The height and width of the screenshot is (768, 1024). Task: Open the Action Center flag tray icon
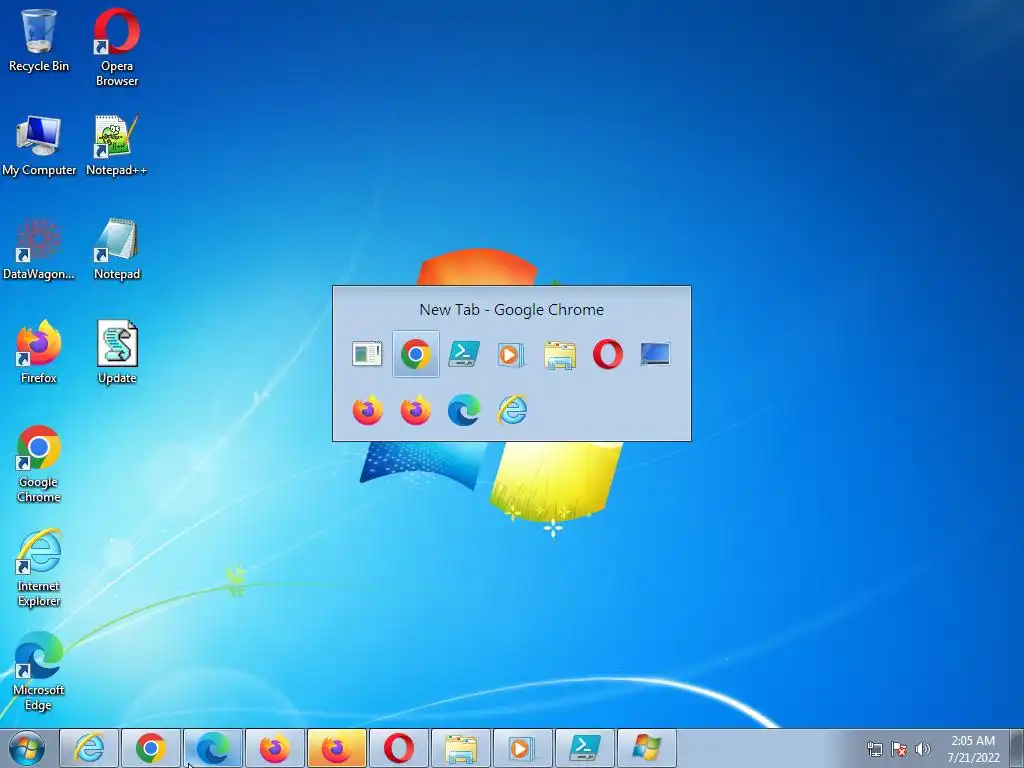pos(899,749)
